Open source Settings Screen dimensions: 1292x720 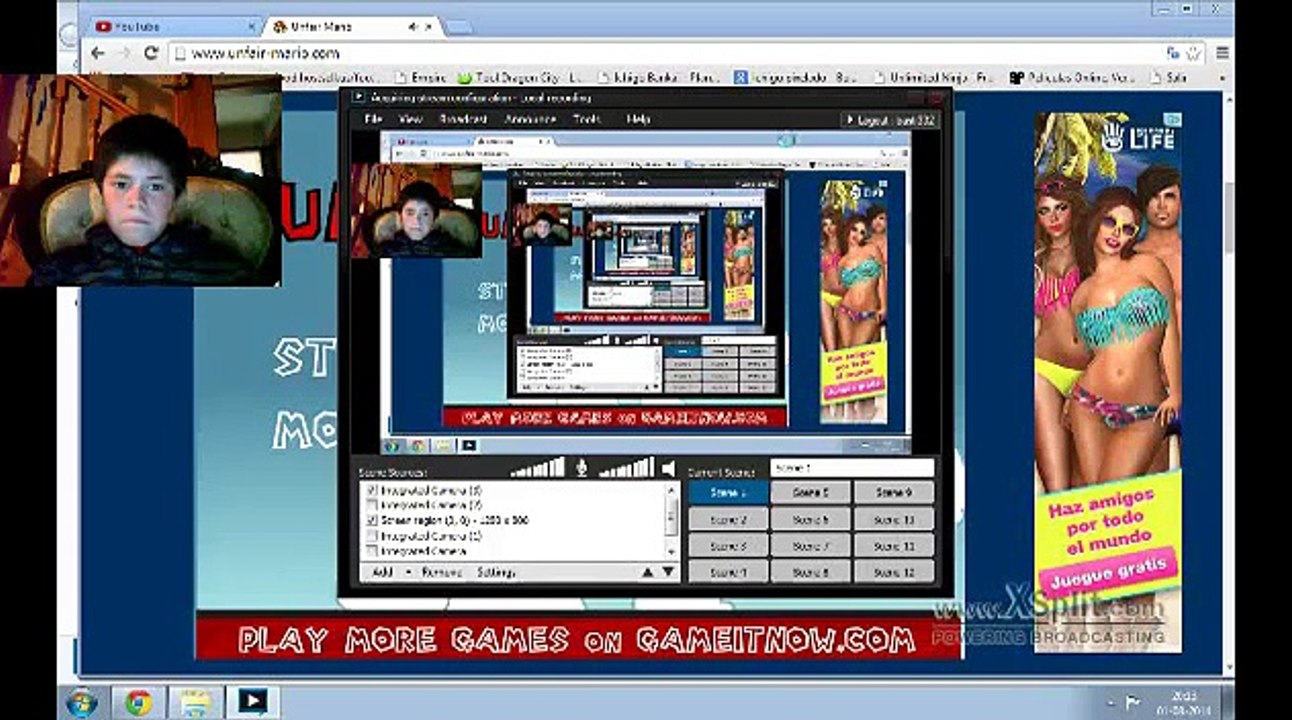pyautogui.click(x=496, y=573)
